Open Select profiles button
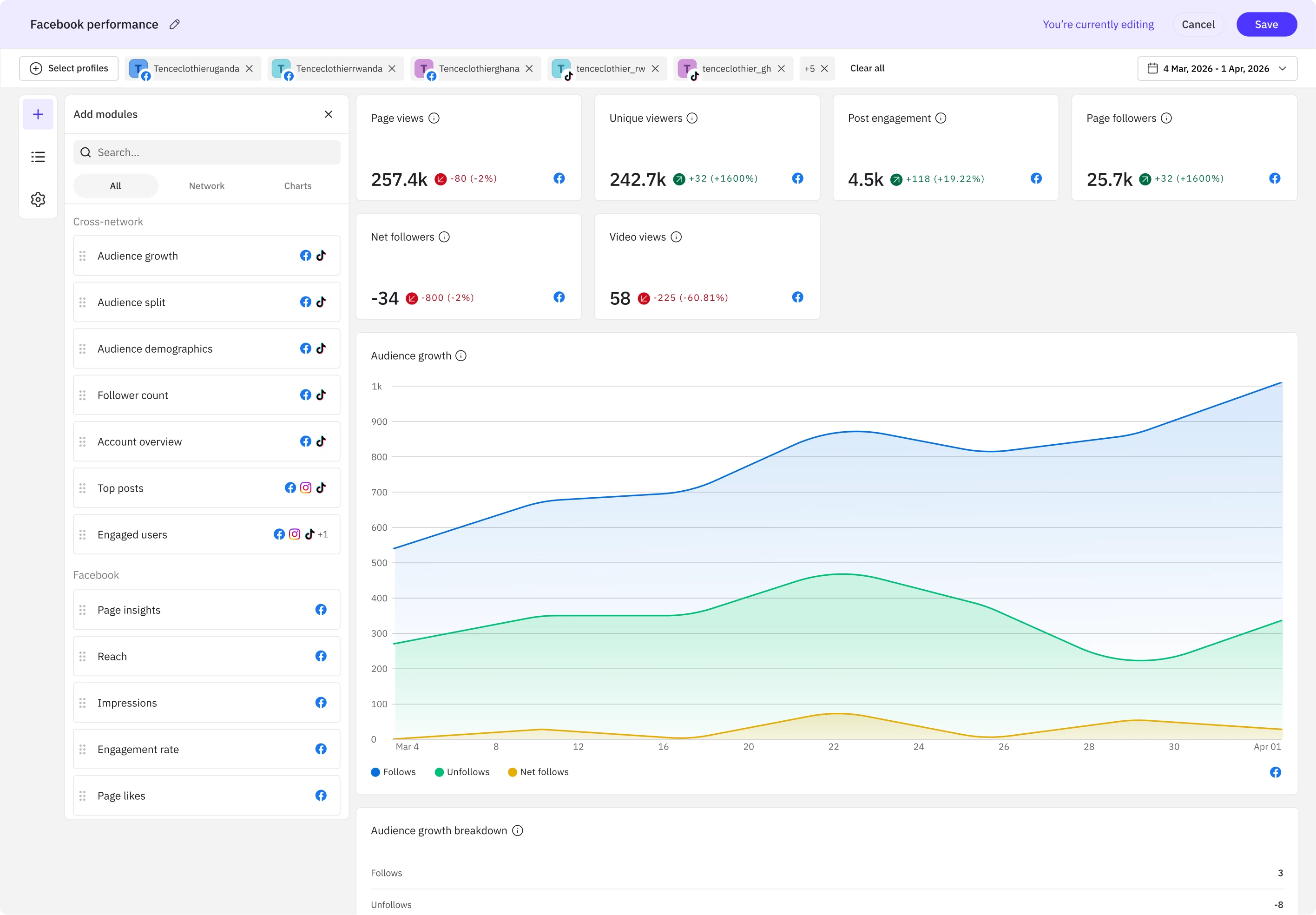Image resolution: width=1316 pixels, height=915 pixels. [69, 68]
